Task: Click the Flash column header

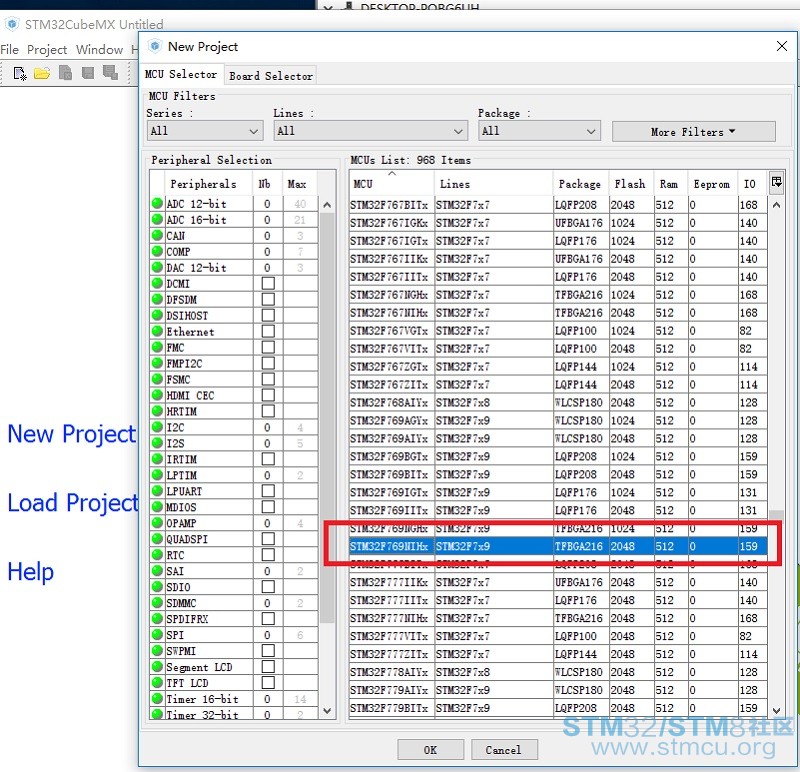Action: point(631,184)
